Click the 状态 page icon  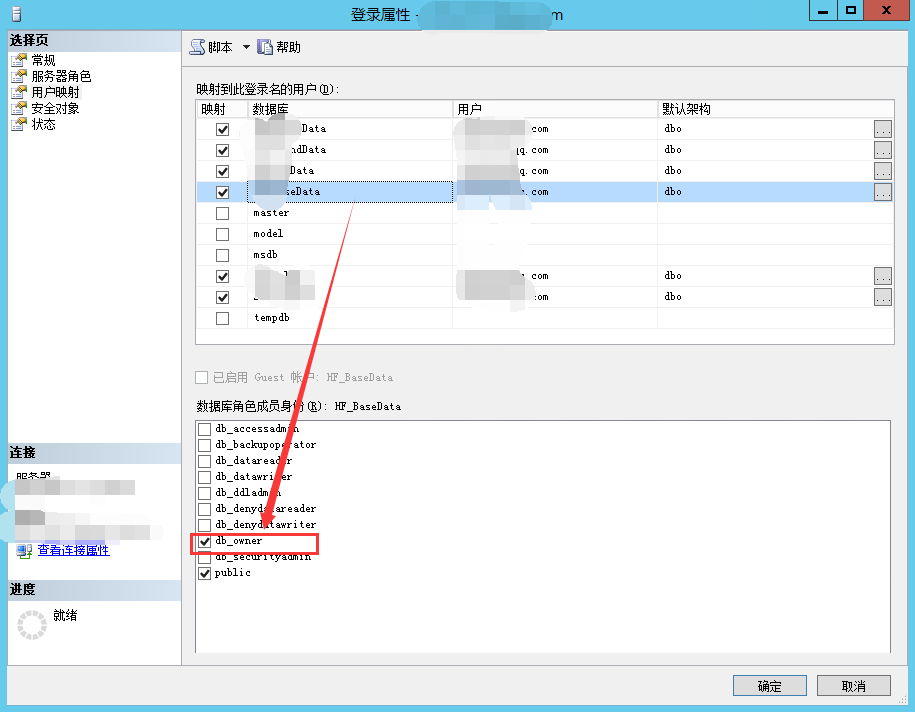19,124
